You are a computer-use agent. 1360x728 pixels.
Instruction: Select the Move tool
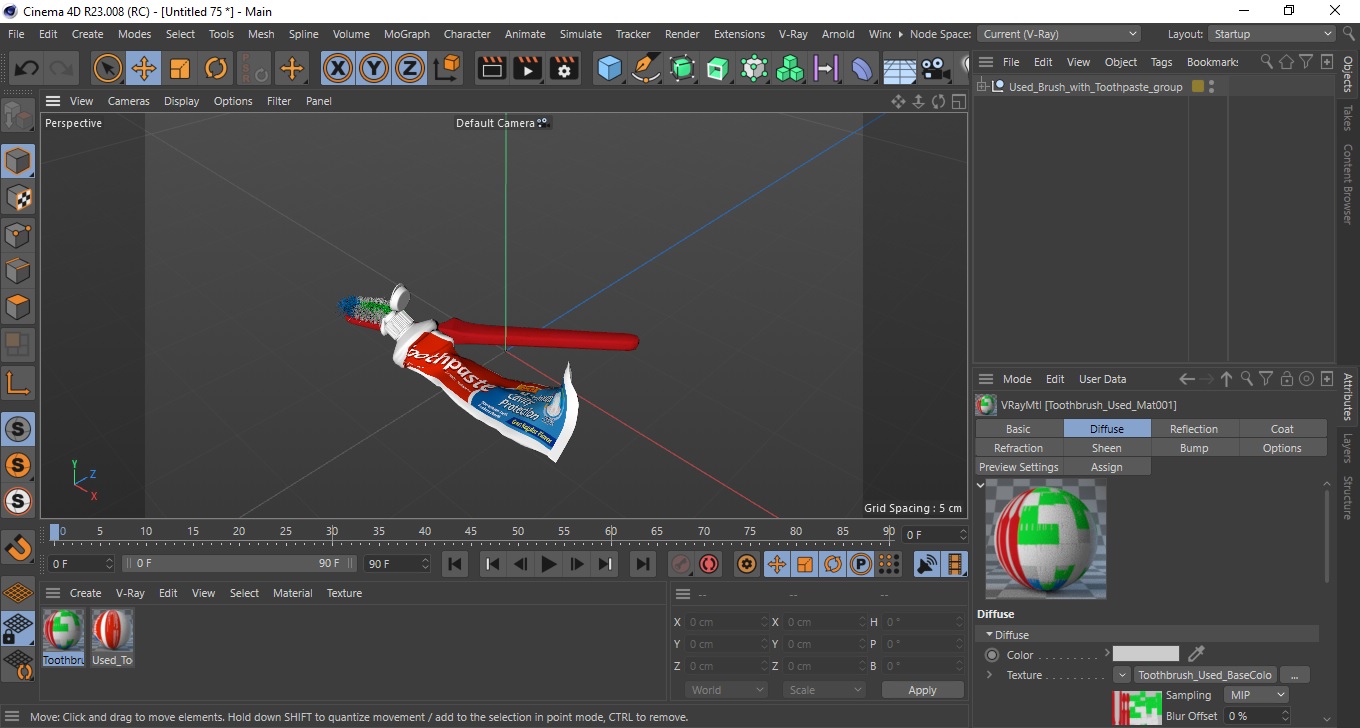point(144,69)
